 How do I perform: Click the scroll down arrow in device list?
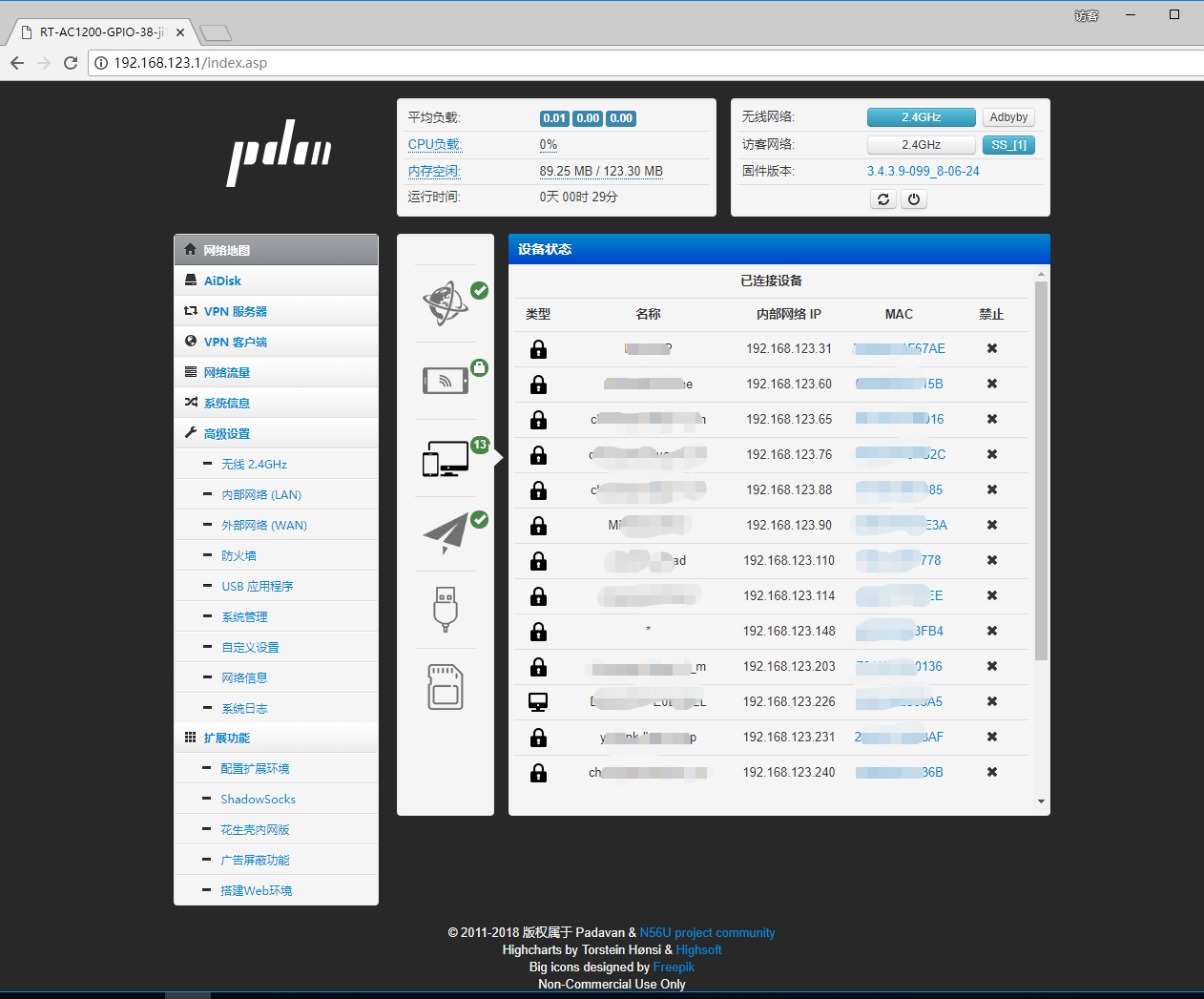(1041, 801)
